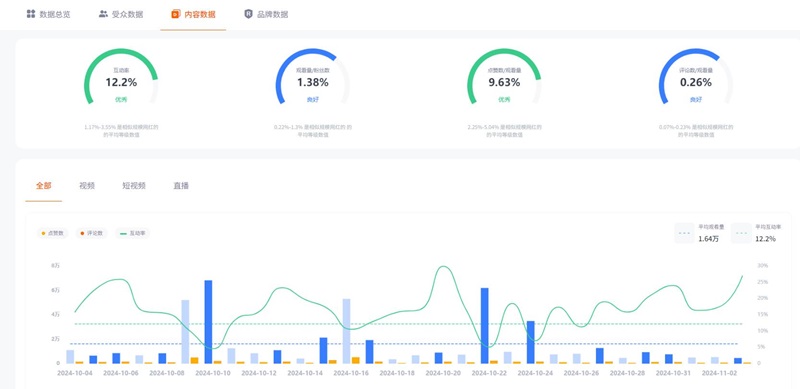The image size is (800, 389).
Task: Click the 互动率 12.2% gauge
Action: [121, 77]
